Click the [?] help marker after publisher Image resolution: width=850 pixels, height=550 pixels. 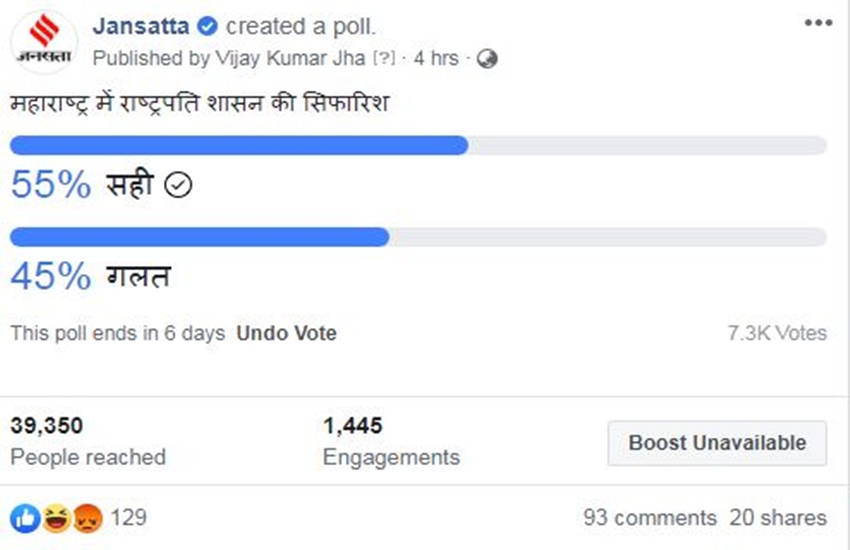click(x=383, y=59)
